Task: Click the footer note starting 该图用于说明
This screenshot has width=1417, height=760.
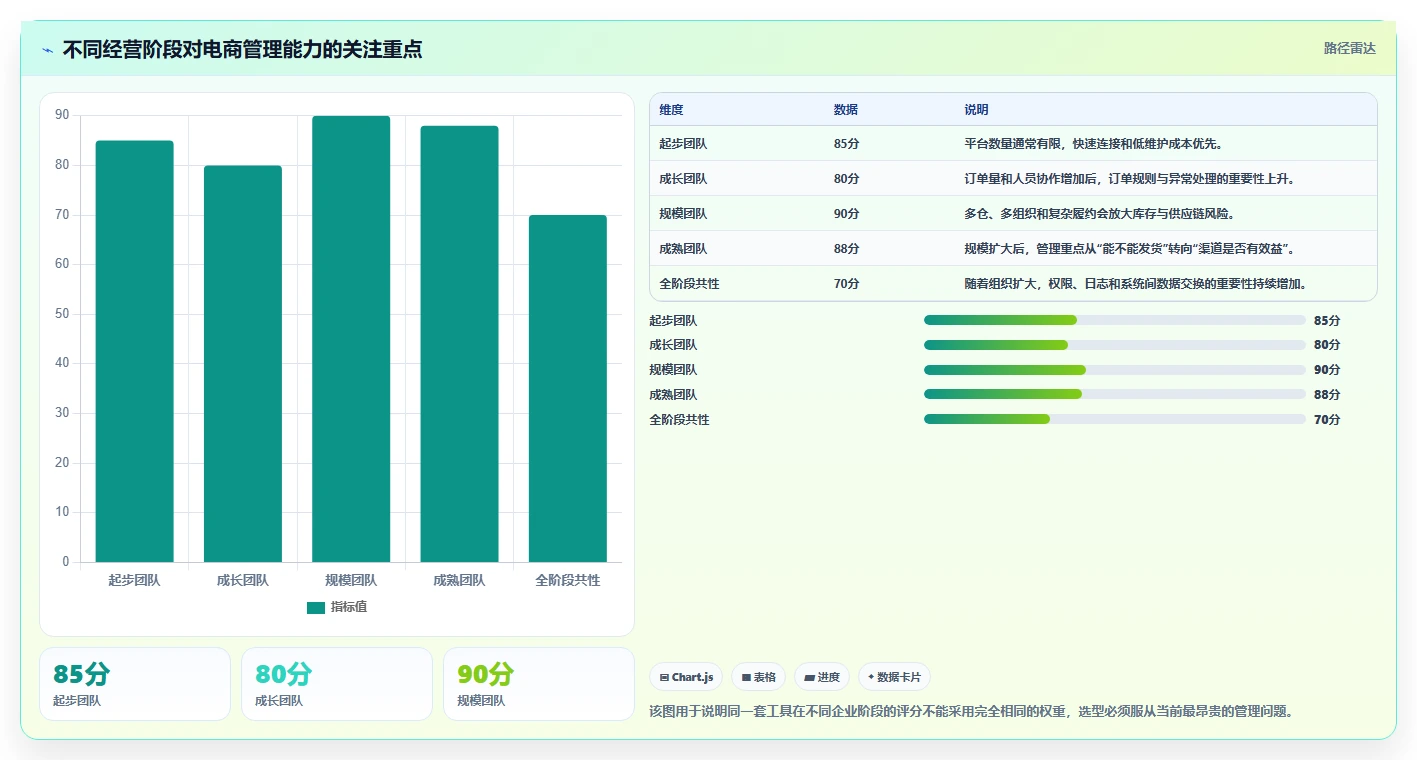Action: pyautogui.click(x=972, y=712)
